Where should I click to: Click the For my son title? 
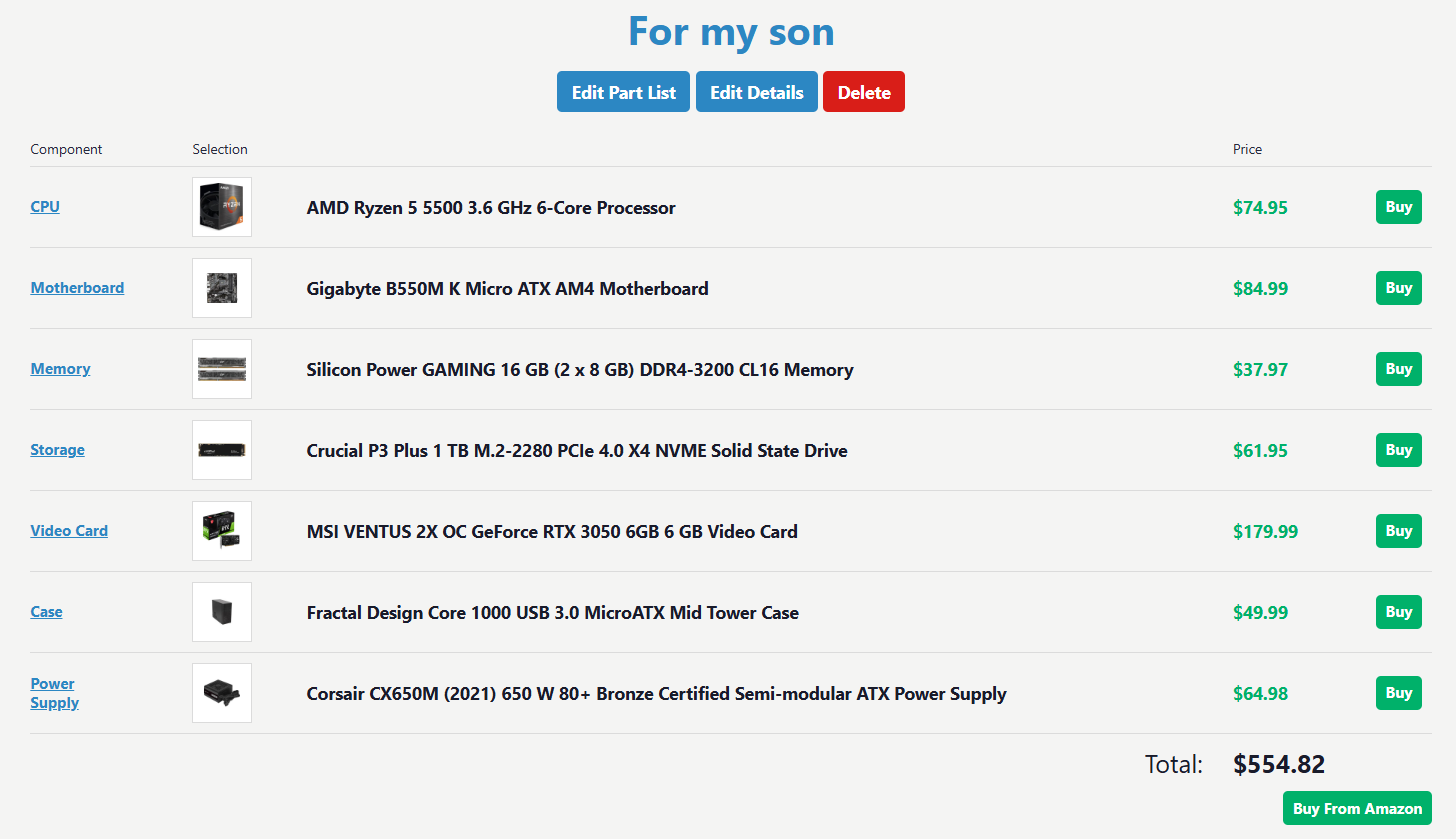[731, 31]
